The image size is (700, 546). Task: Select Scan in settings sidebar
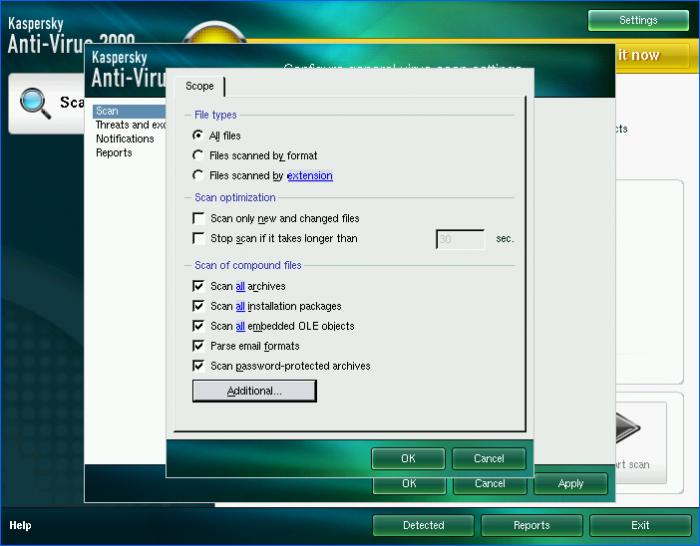point(129,111)
